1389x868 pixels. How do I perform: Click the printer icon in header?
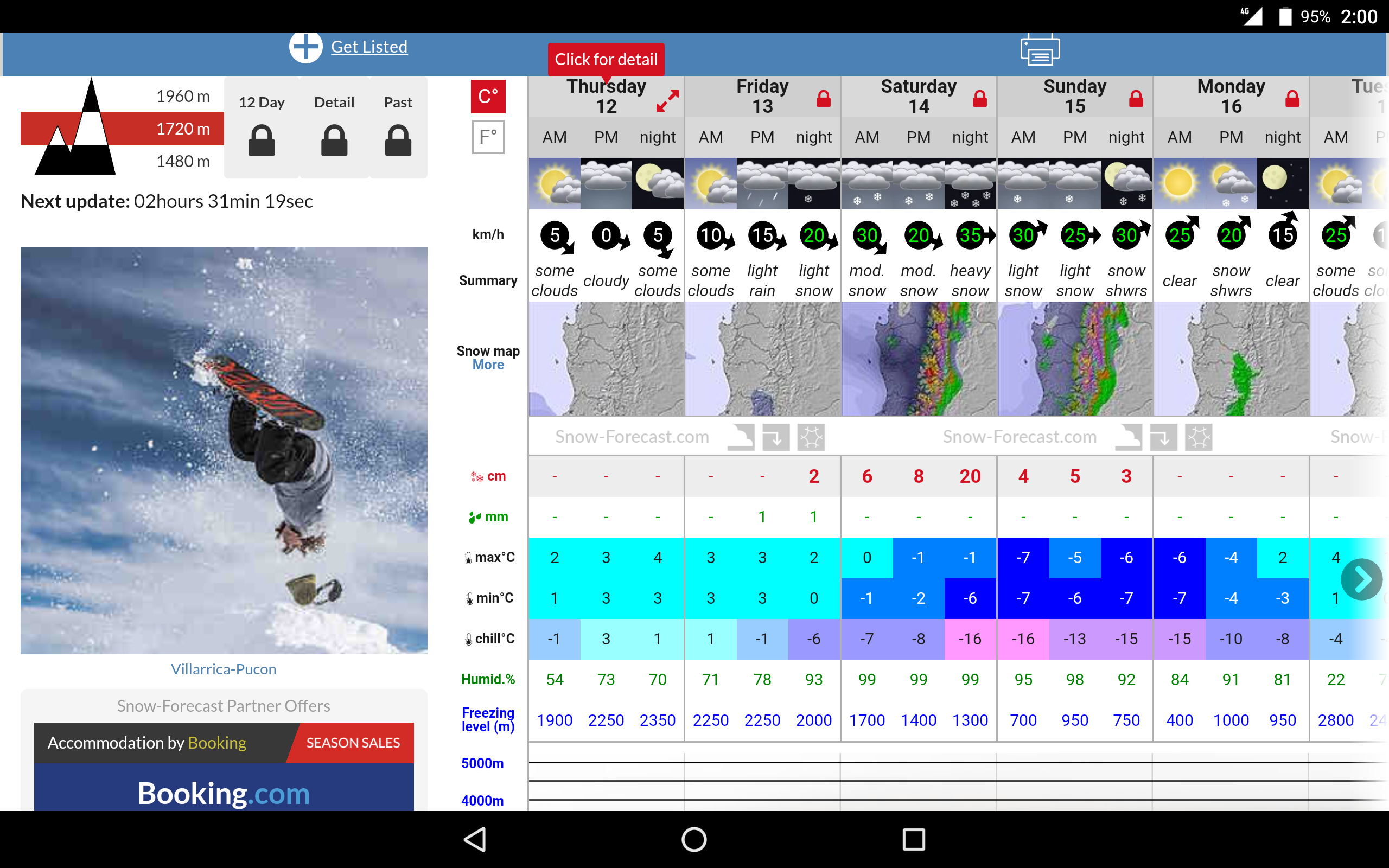point(1040,49)
